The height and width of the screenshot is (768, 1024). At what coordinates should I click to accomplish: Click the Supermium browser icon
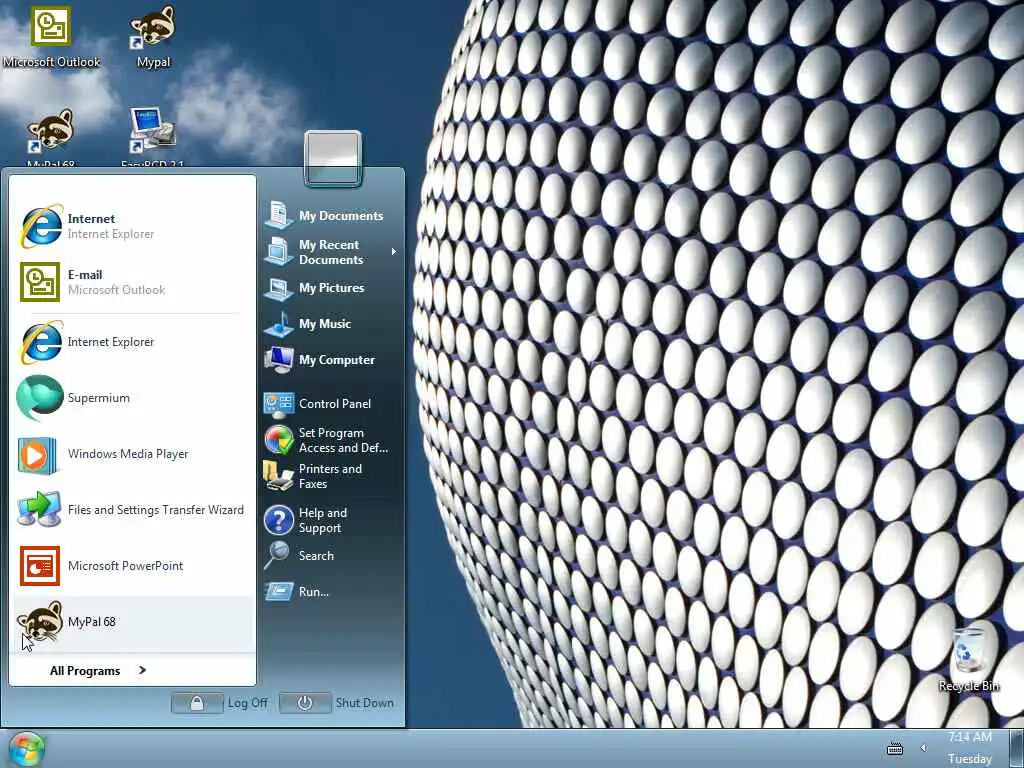(39, 398)
